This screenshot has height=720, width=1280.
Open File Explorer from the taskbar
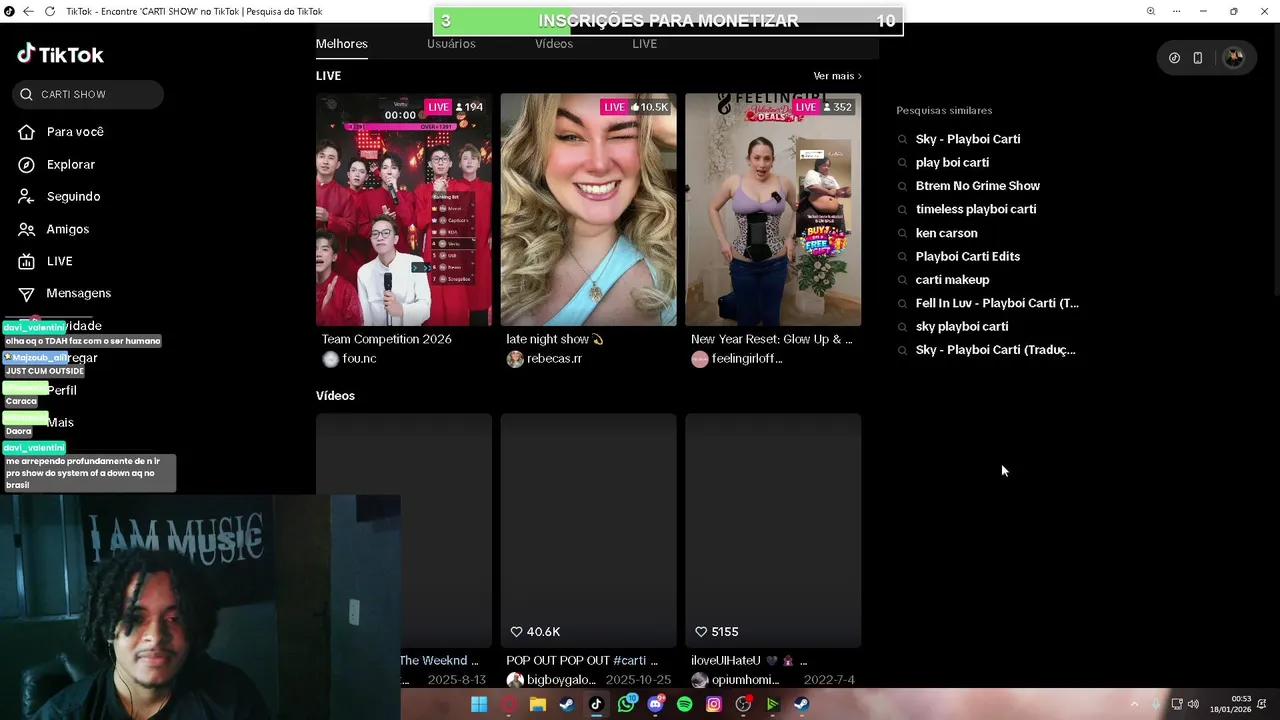(538, 704)
